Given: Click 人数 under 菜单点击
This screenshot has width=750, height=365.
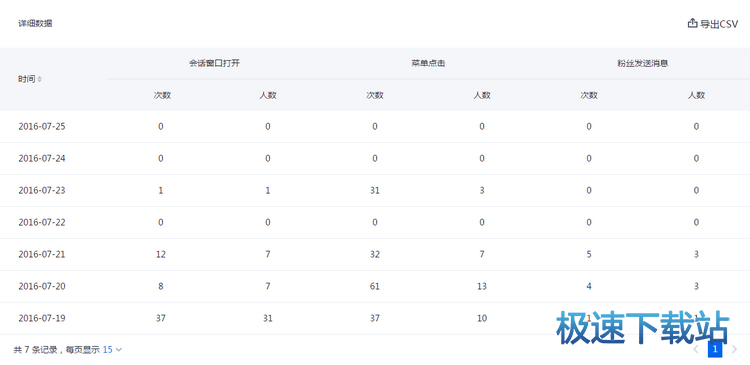Looking at the screenshot, I should point(482,95).
